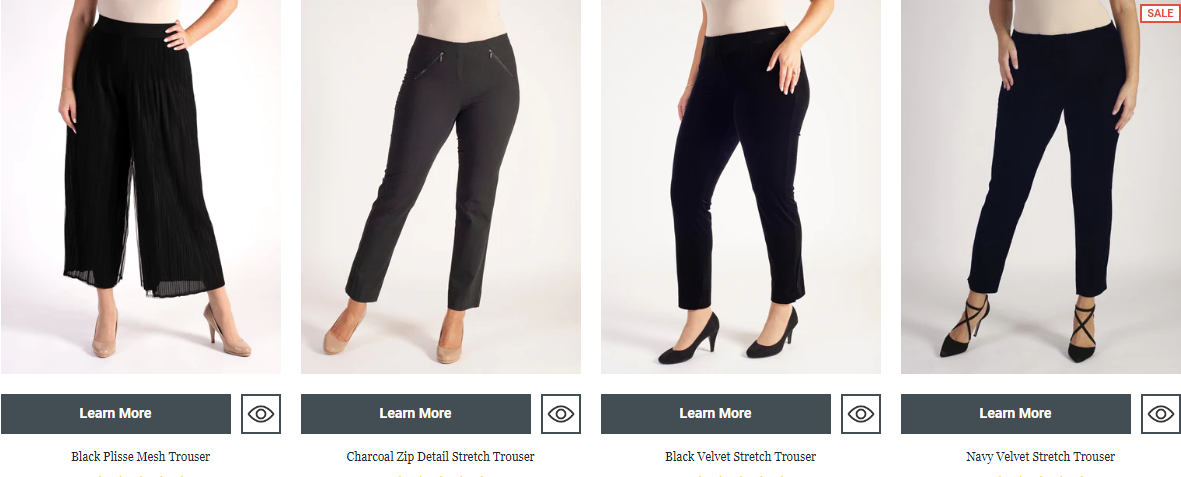Learn More about Black Plisse Mesh Trouser
Image resolution: width=1181 pixels, height=477 pixels.
(115, 414)
